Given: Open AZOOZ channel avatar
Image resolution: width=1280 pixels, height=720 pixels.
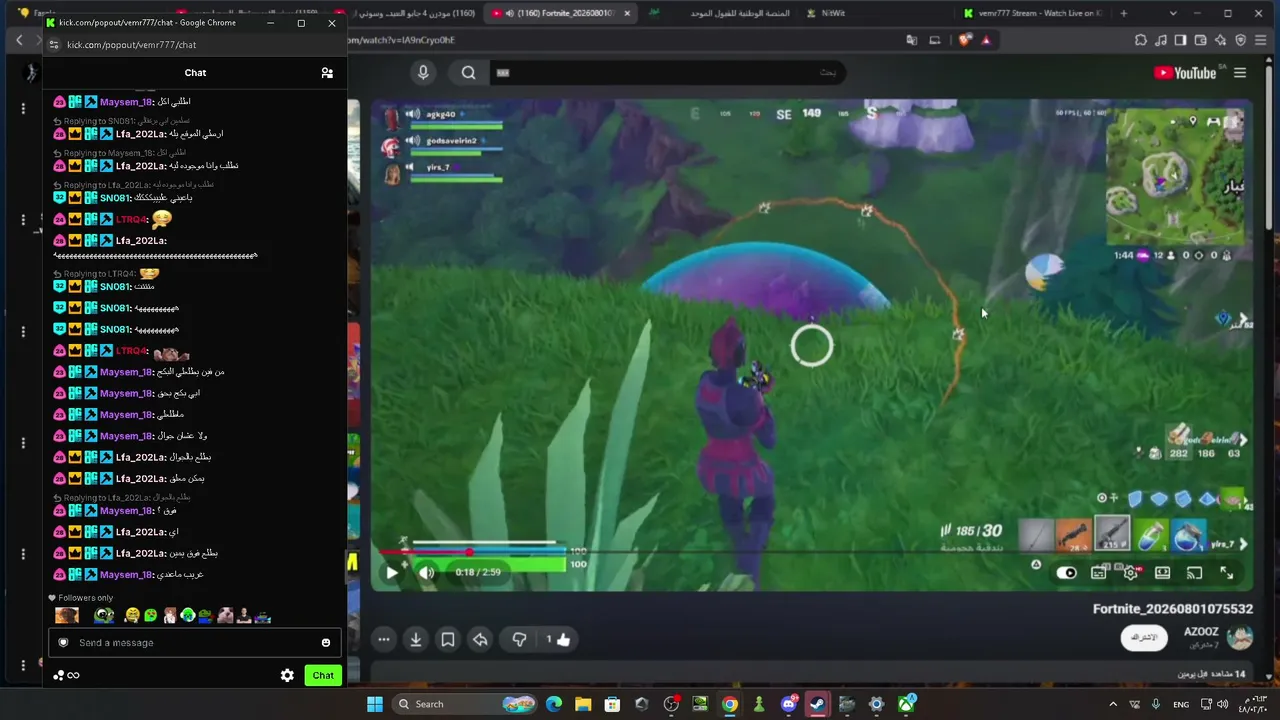Looking at the screenshot, I should [1240, 638].
